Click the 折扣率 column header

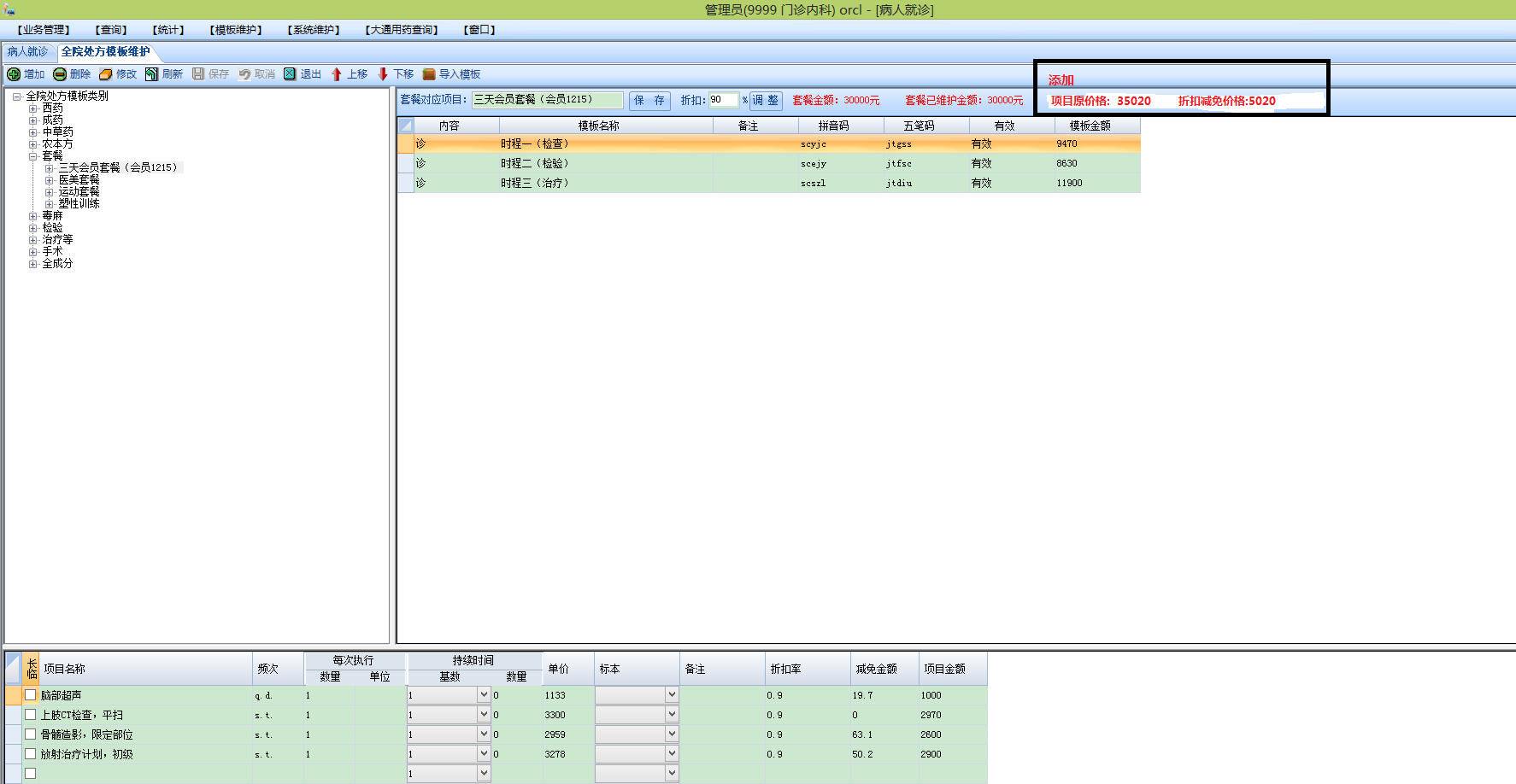pos(808,669)
